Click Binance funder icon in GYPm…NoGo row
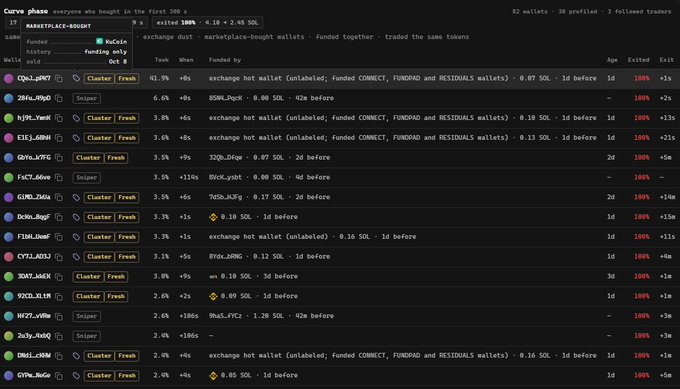This screenshot has height=389, width=680. [x=213, y=376]
